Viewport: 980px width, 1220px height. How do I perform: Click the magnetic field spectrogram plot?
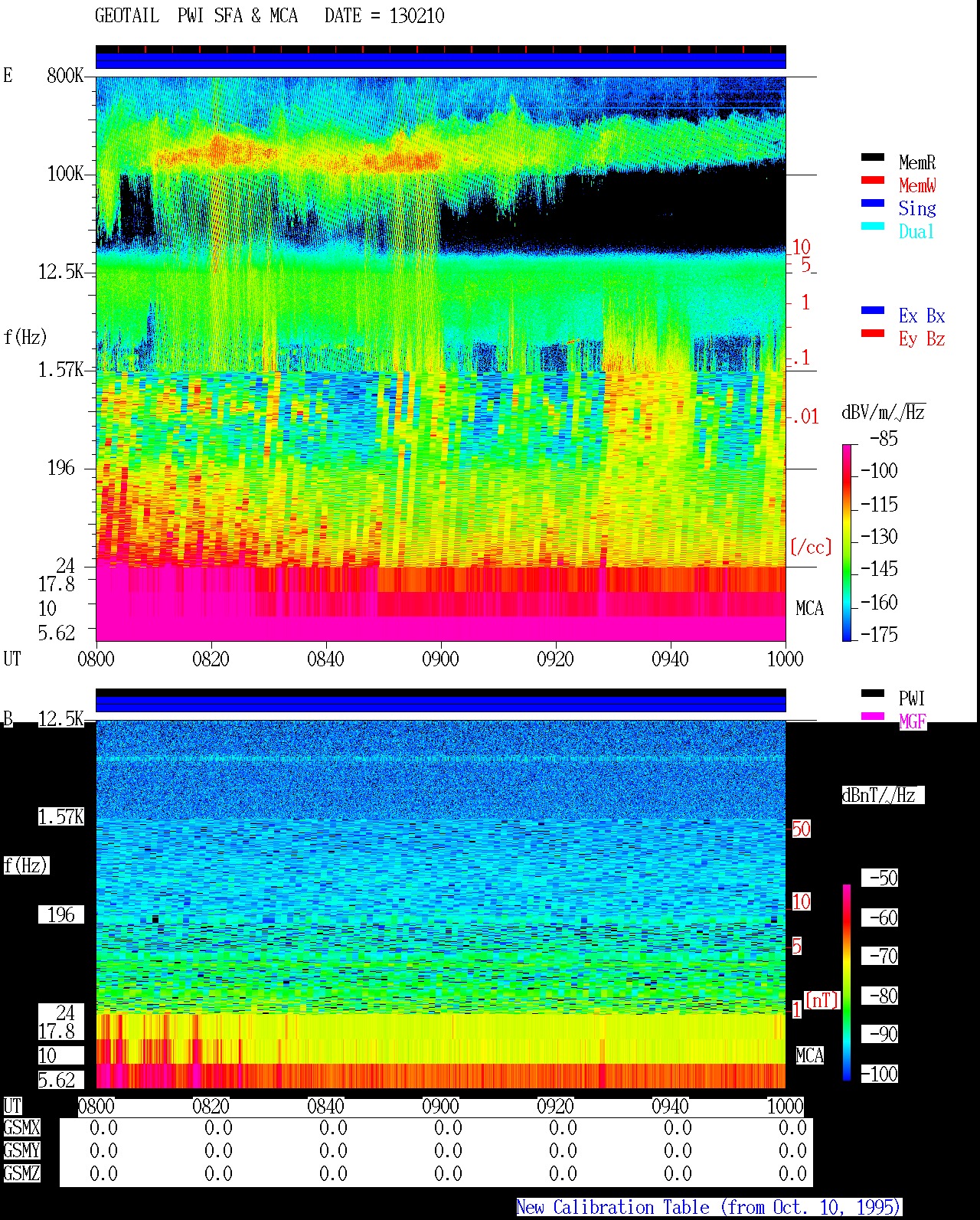point(441,904)
